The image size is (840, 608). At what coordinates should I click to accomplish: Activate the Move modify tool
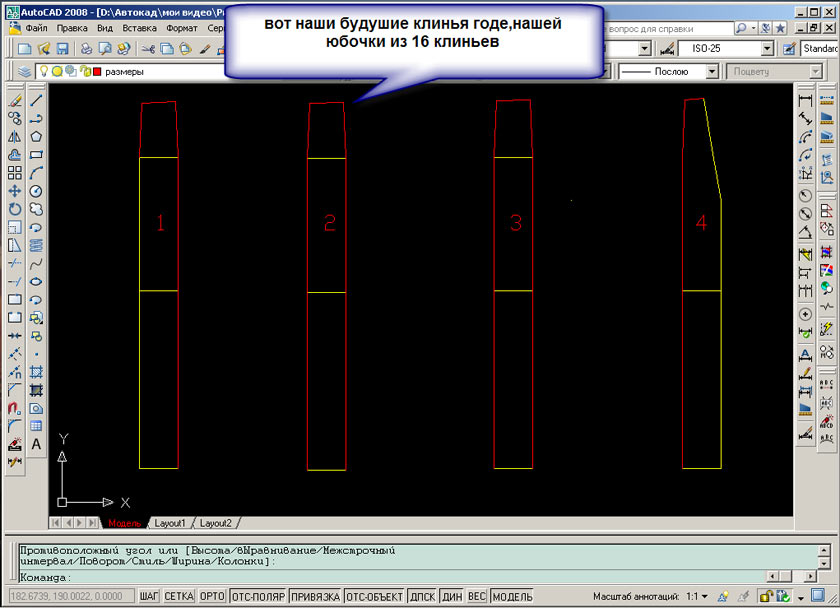pos(14,190)
